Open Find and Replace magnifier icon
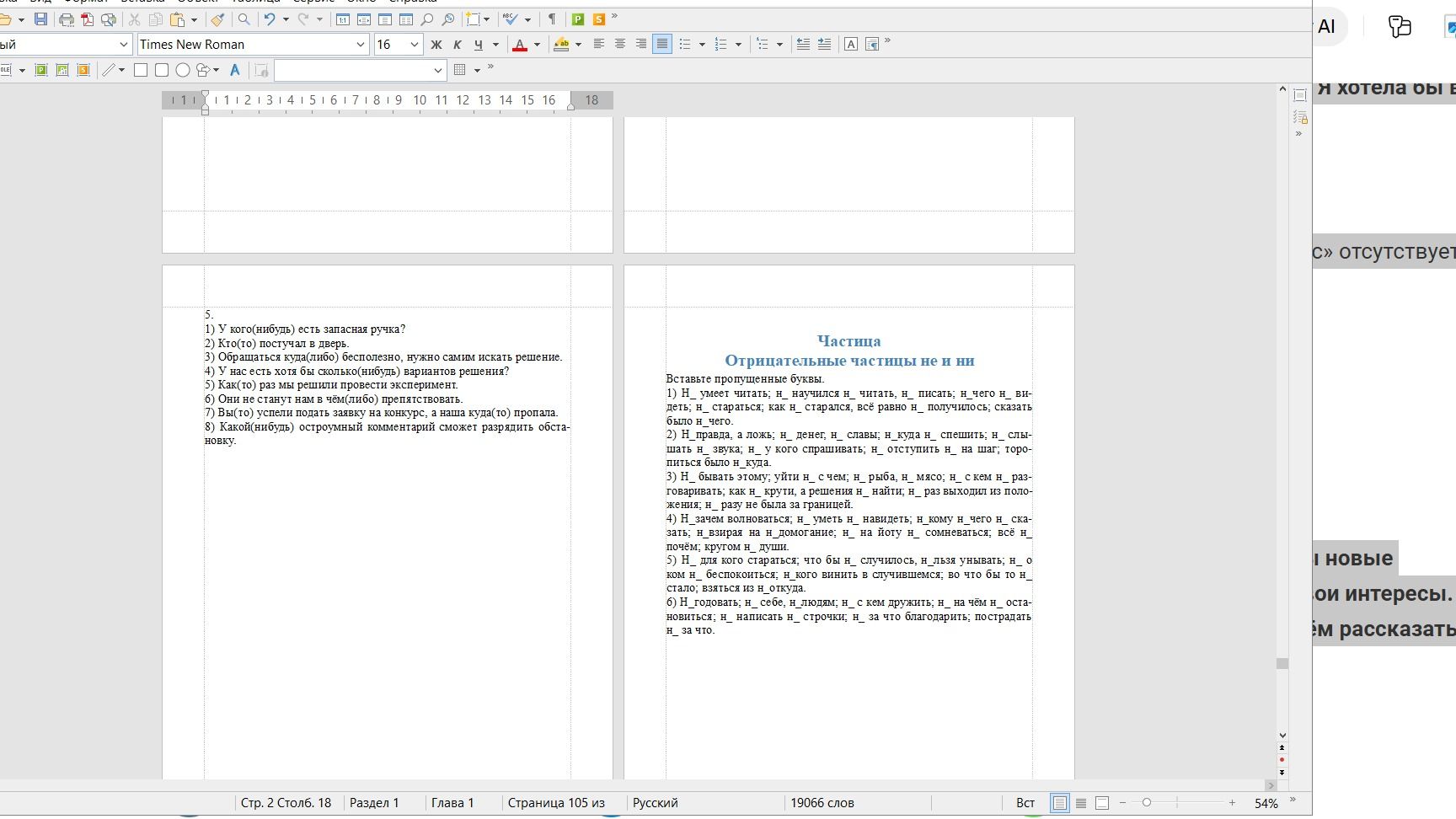1456x819 pixels. (244, 19)
